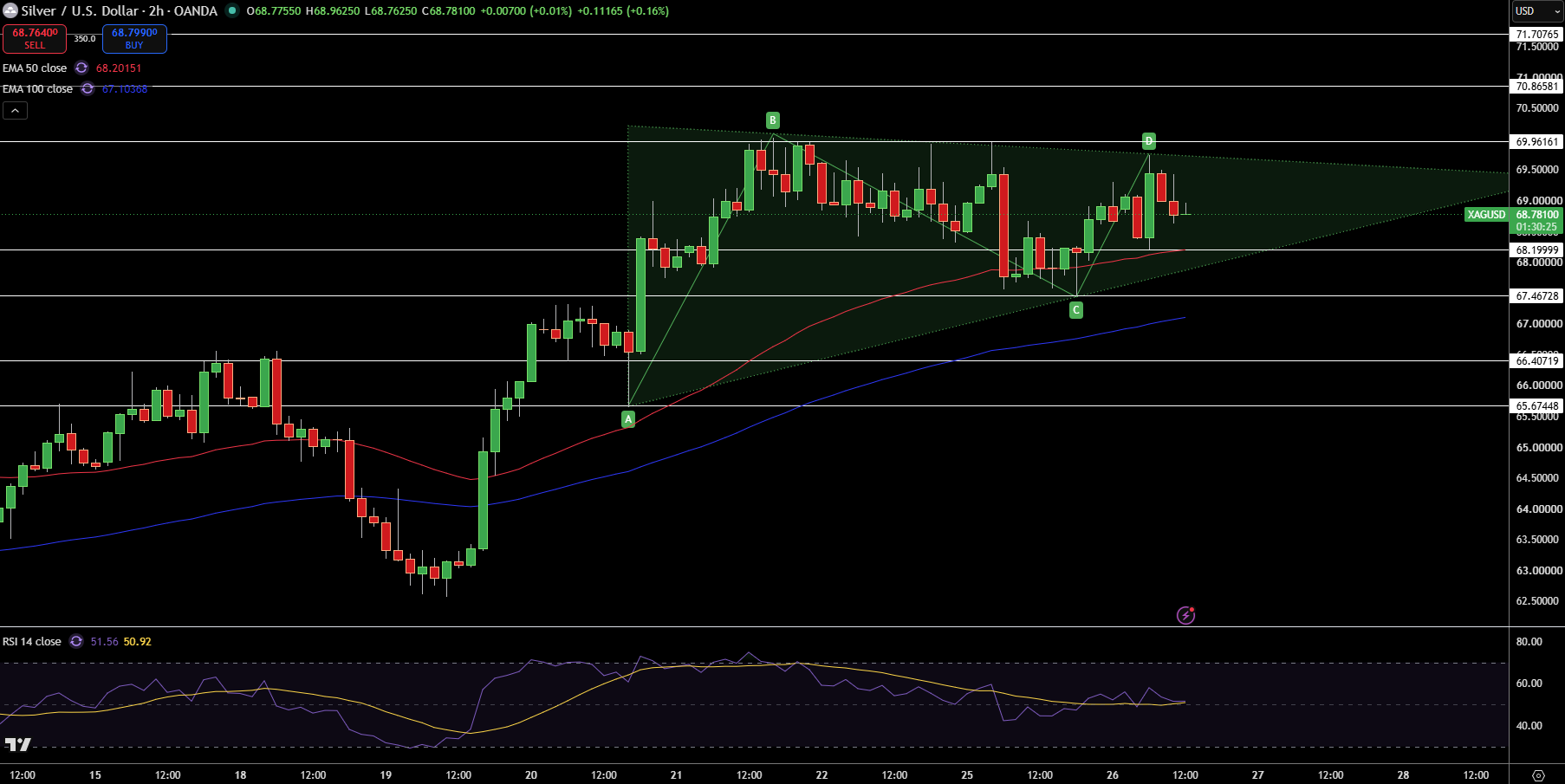Click the RSI 14 refresh icon
The image size is (1565, 784).
pyautogui.click(x=76, y=641)
